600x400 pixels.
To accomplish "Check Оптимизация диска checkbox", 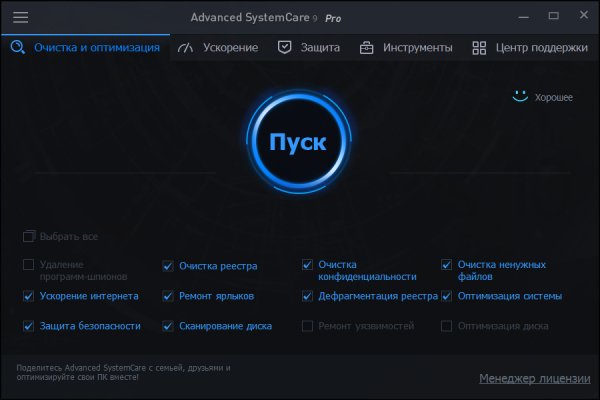I will 446,326.
